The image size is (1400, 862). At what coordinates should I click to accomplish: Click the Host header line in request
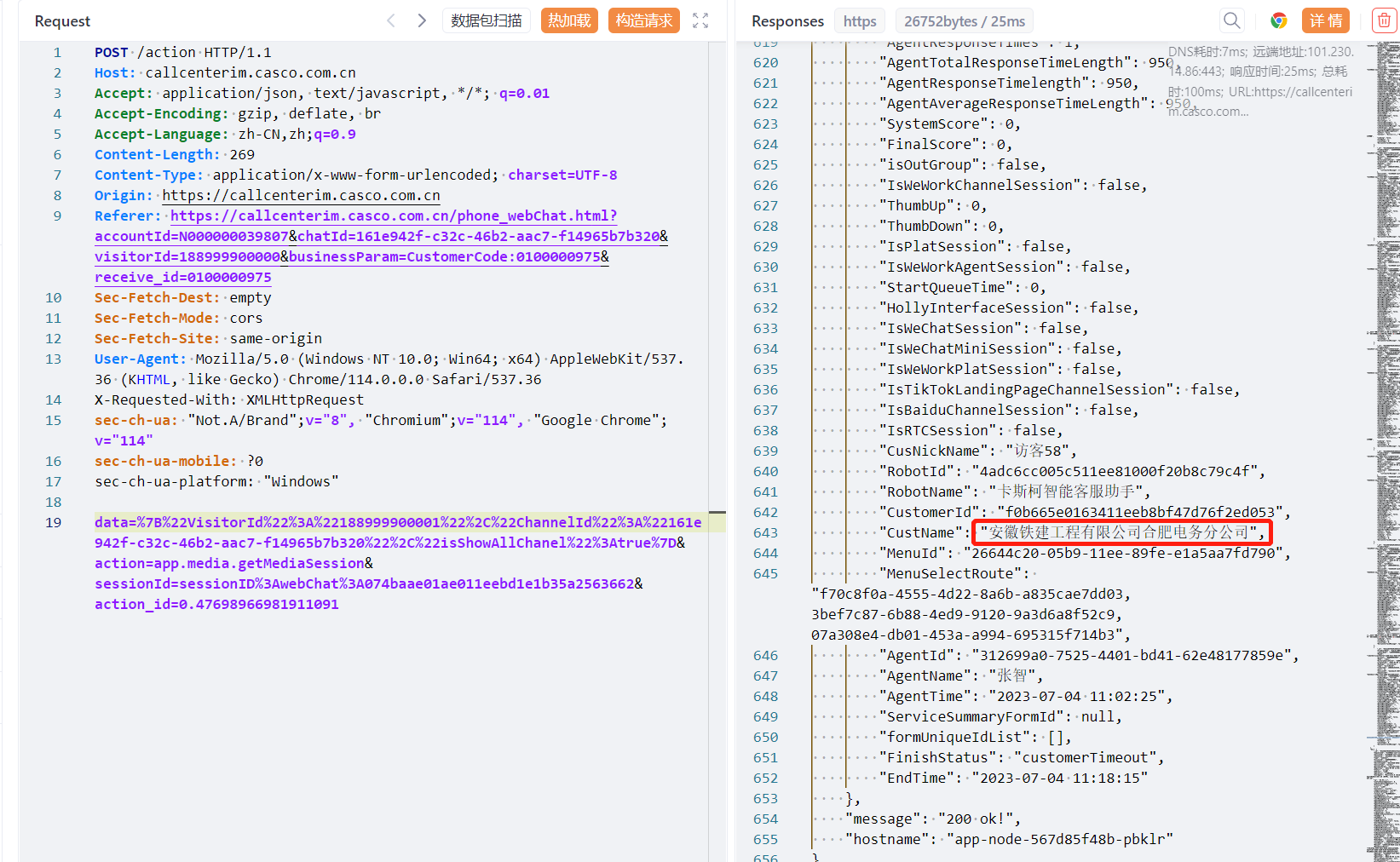pyautogui.click(x=225, y=72)
